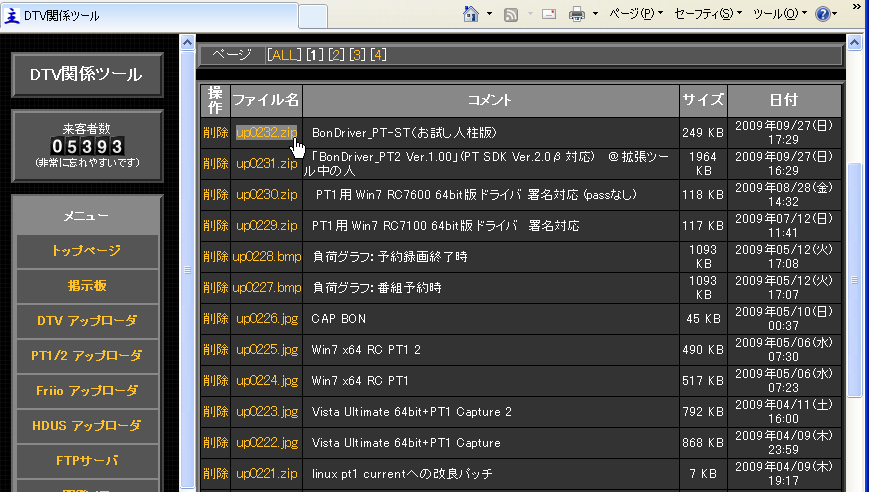This screenshot has height=492, width=869.
Task: Select the DTV関係ツール browser tab
Action: point(150,16)
